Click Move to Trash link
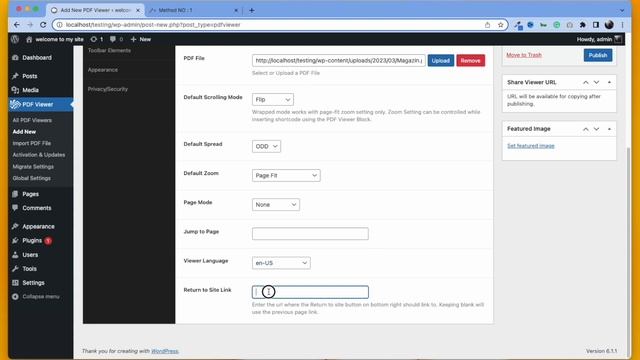Screen dimensions: 640x360 coord(524,55)
